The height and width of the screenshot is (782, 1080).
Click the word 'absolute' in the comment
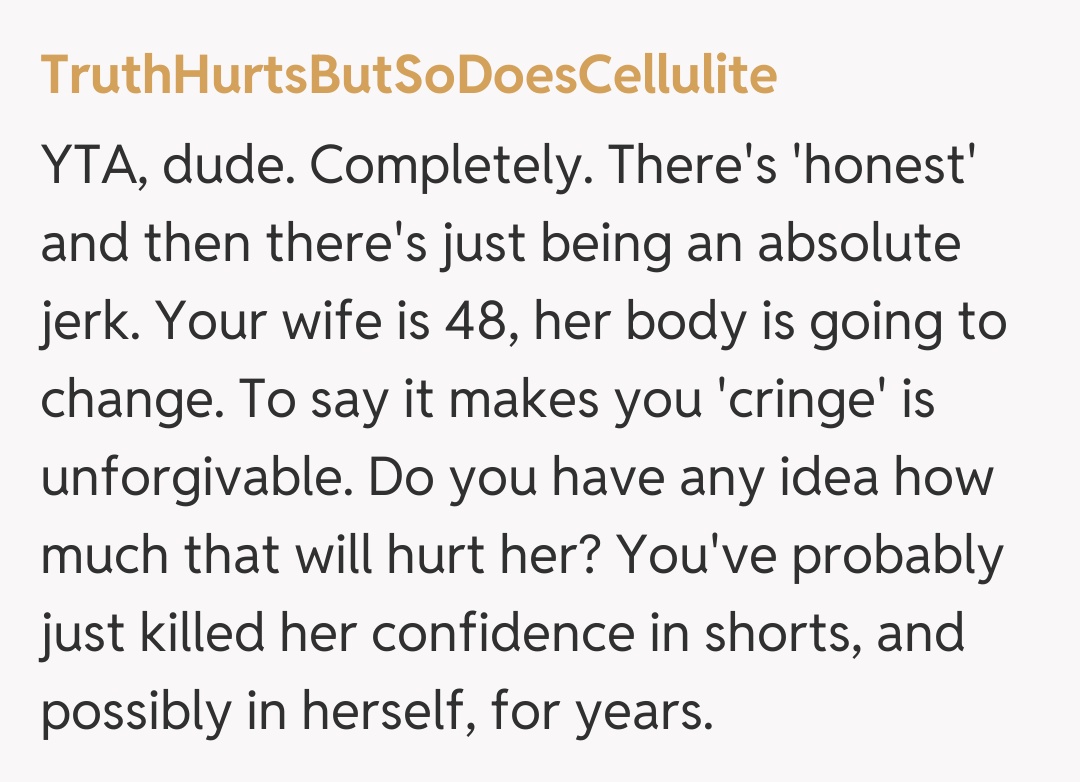(x=858, y=244)
